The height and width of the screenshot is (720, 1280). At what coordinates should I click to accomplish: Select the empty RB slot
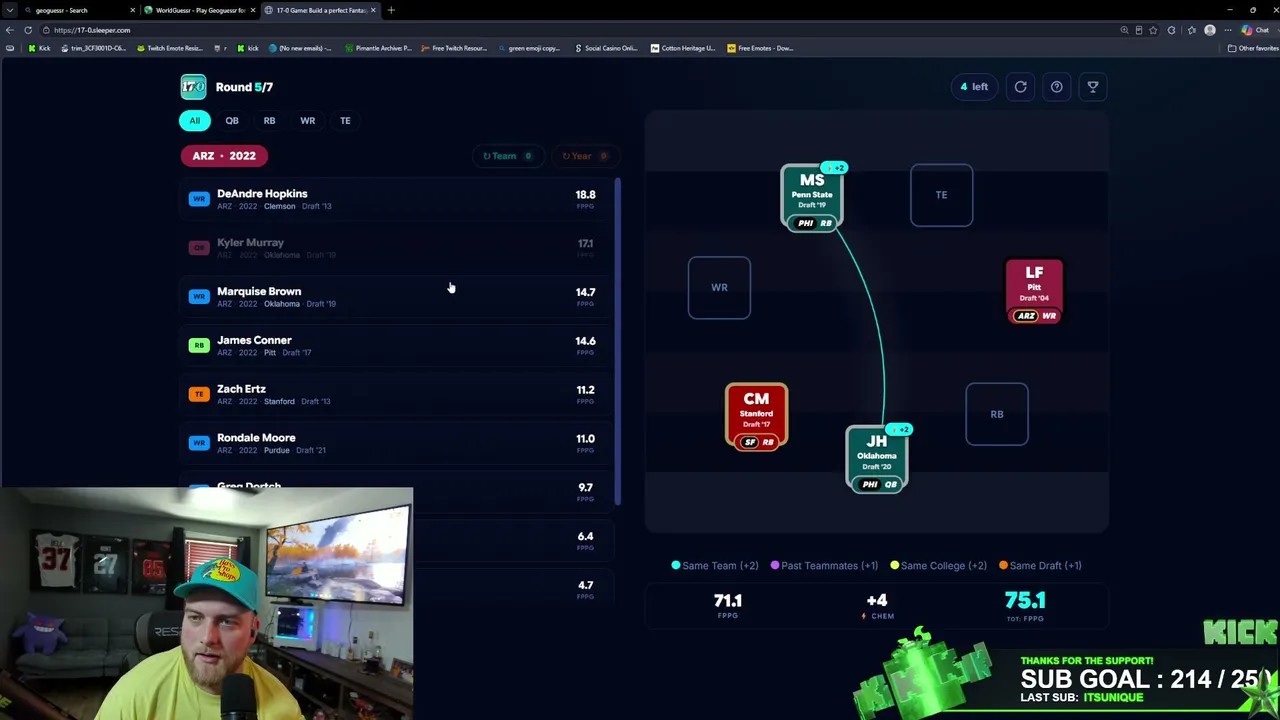997,414
